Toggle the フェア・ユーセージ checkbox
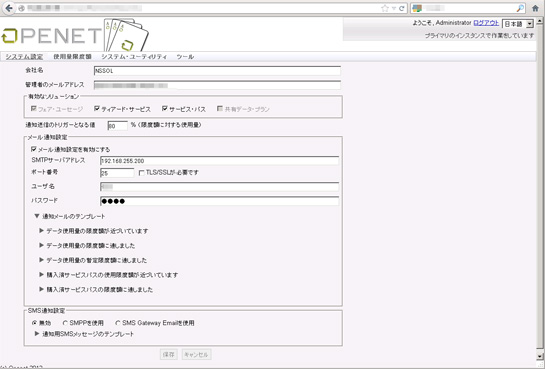Image resolution: width=545 pixels, height=369 pixels. 34,109
